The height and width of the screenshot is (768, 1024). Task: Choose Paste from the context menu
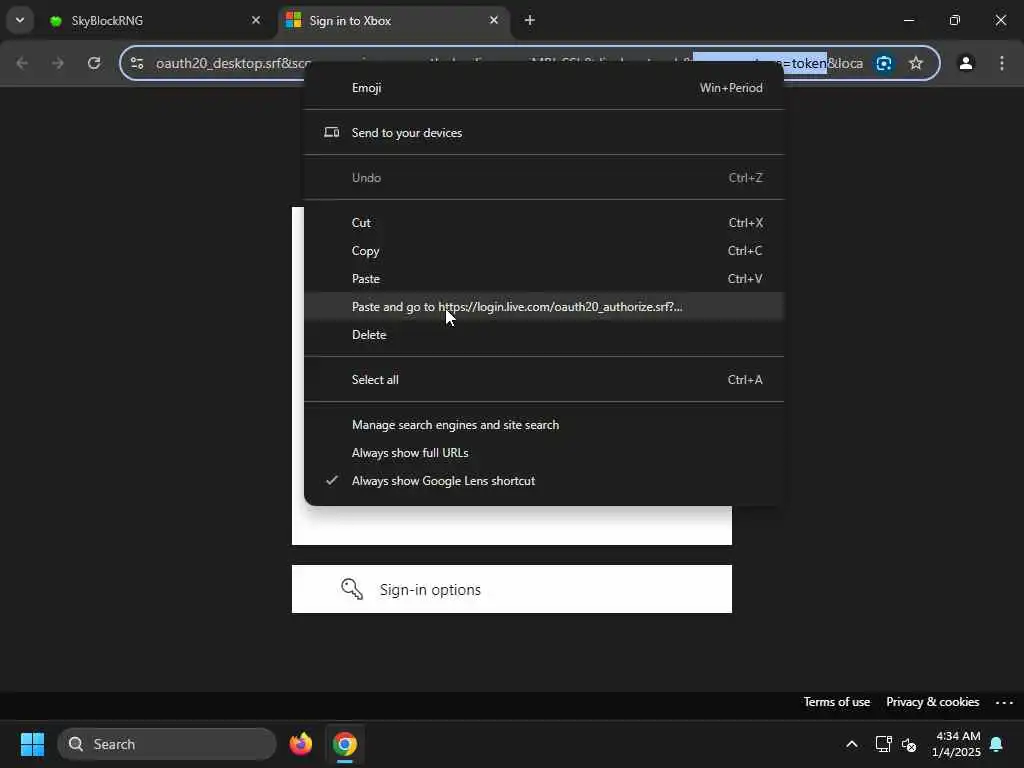pyautogui.click(x=544, y=279)
